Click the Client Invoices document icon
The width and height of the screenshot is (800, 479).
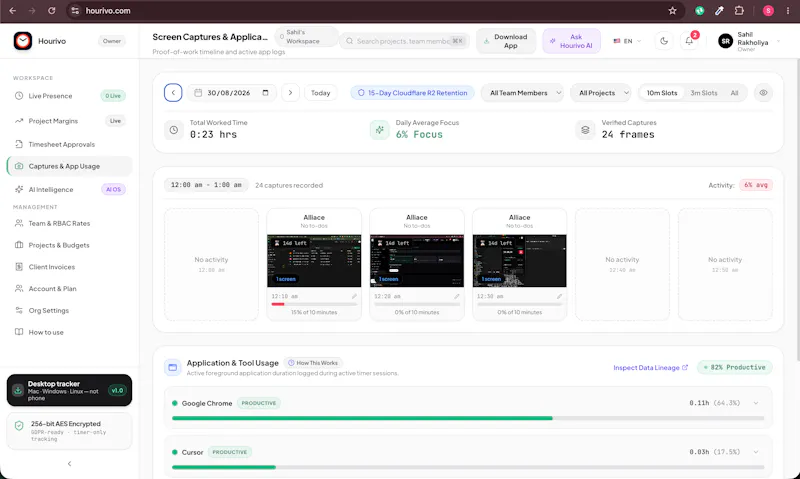click(x=19, y=267)
